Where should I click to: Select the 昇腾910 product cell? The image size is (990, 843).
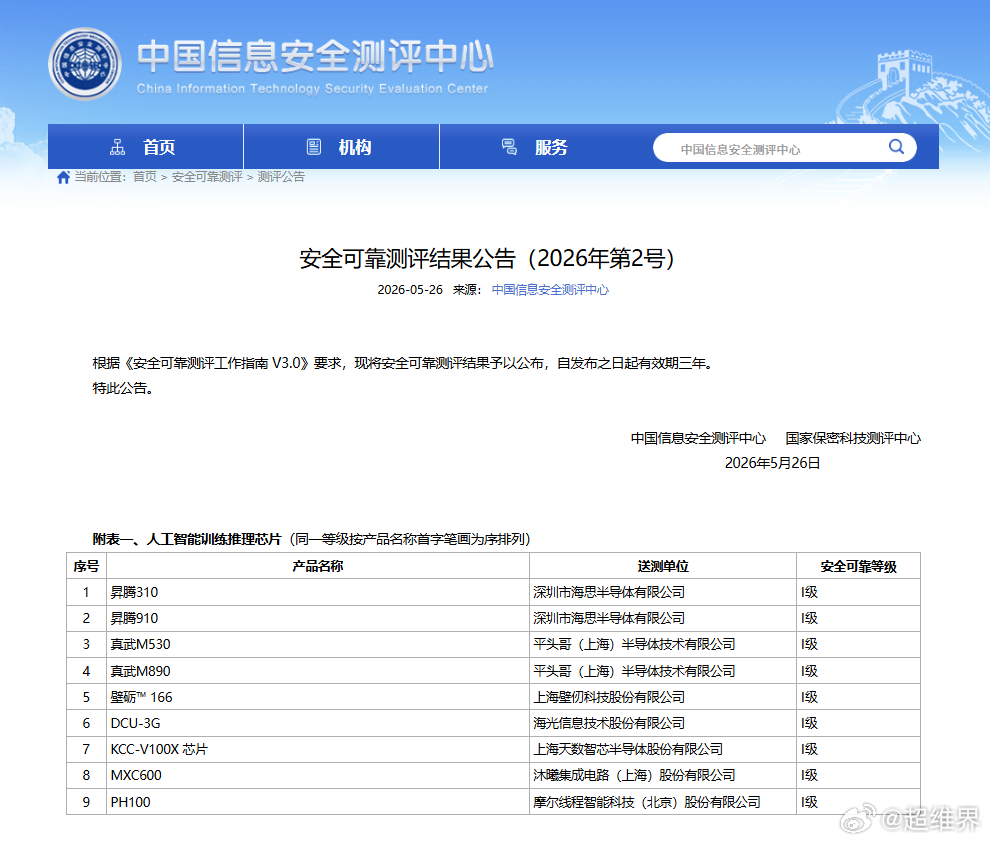point(318,619)
